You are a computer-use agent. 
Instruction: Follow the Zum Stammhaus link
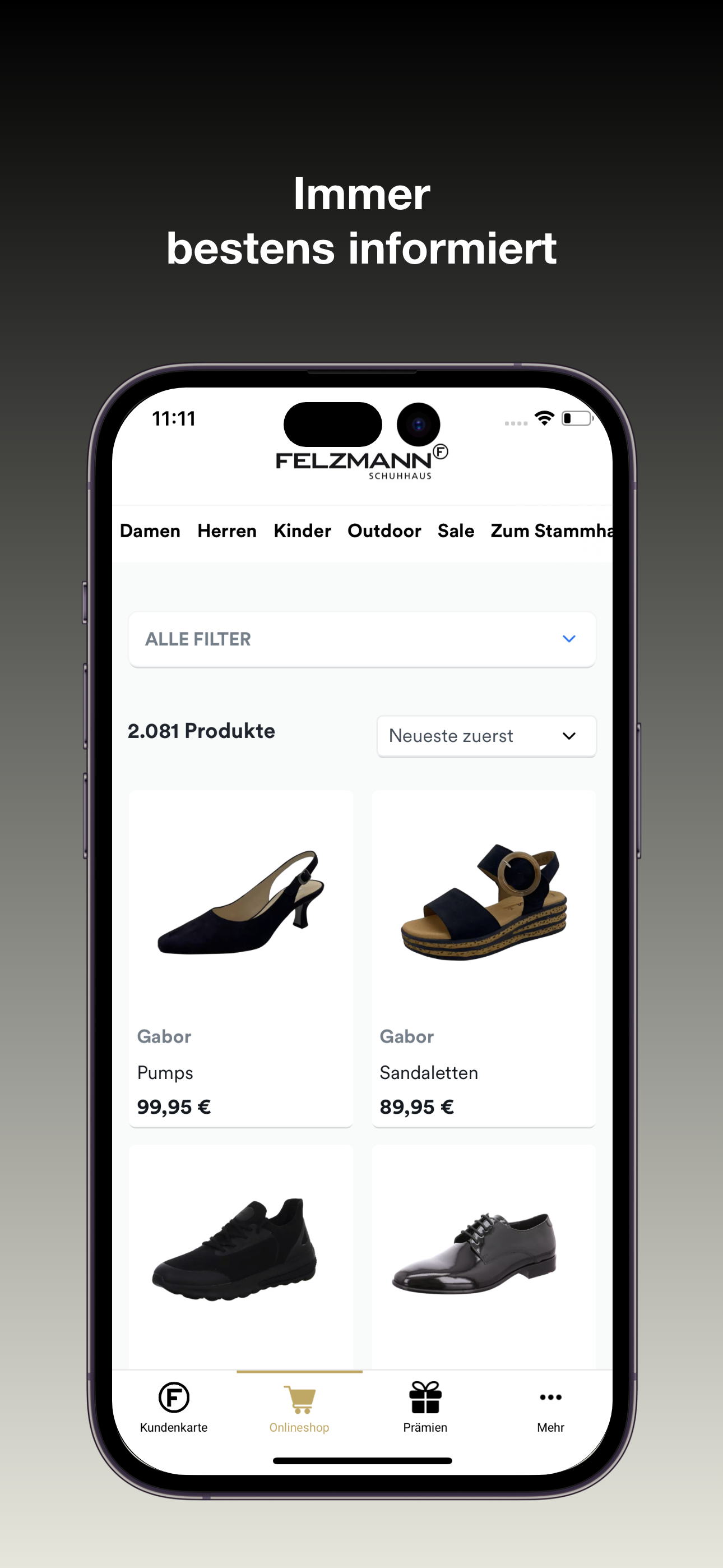551,531
